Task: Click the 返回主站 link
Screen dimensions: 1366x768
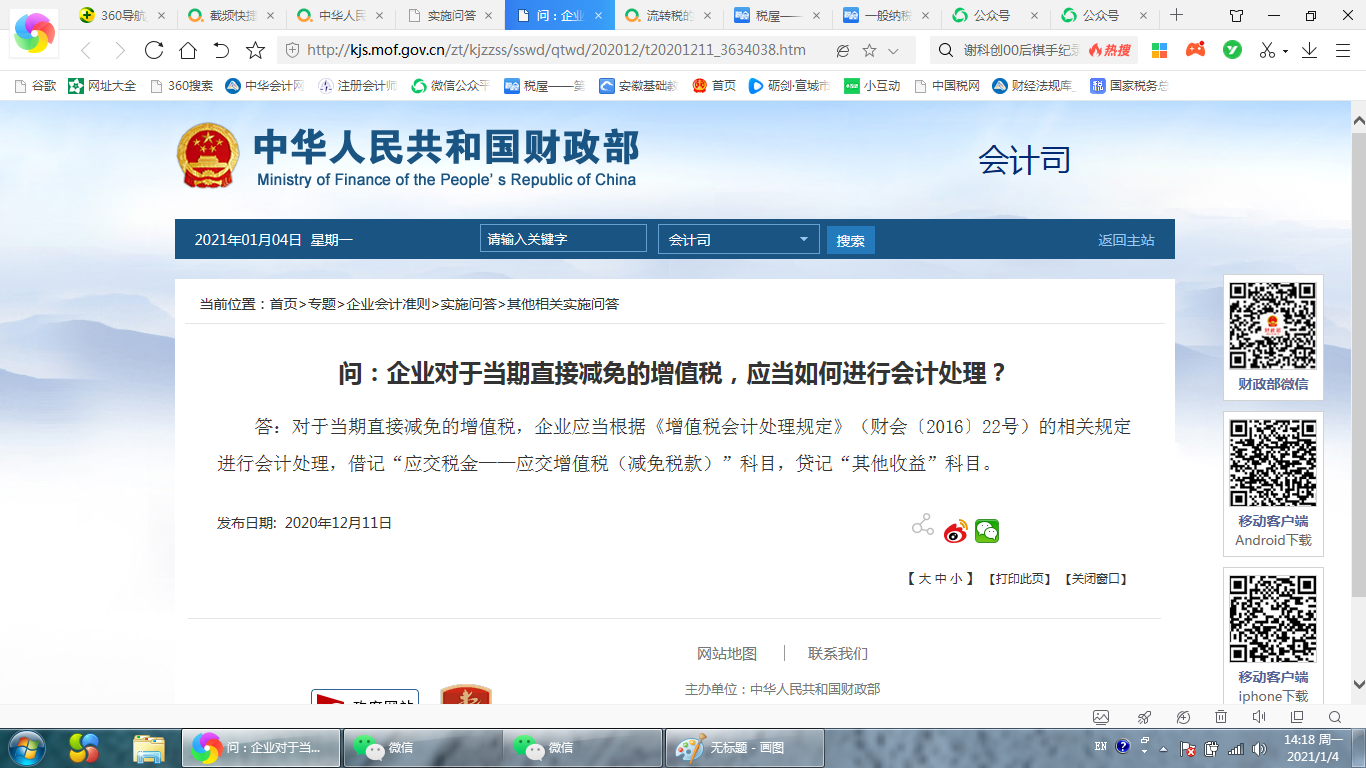Action: 1126,240
